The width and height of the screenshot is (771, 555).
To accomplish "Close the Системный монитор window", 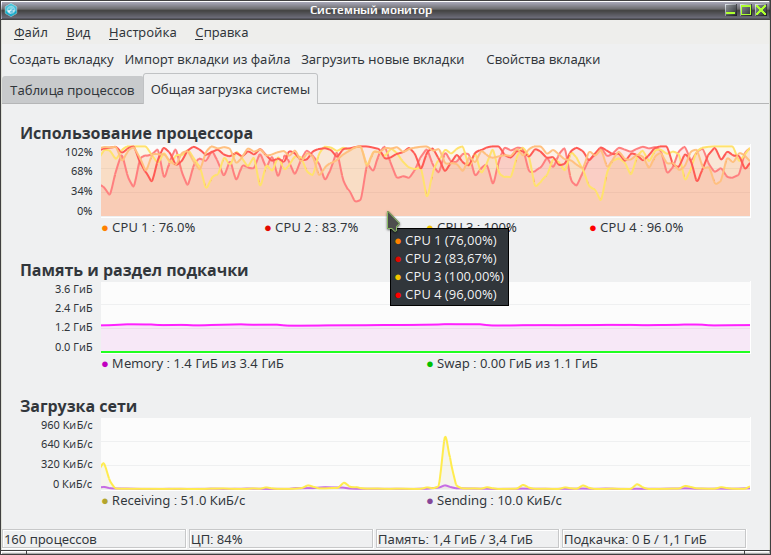I will [x=761, y=10].
